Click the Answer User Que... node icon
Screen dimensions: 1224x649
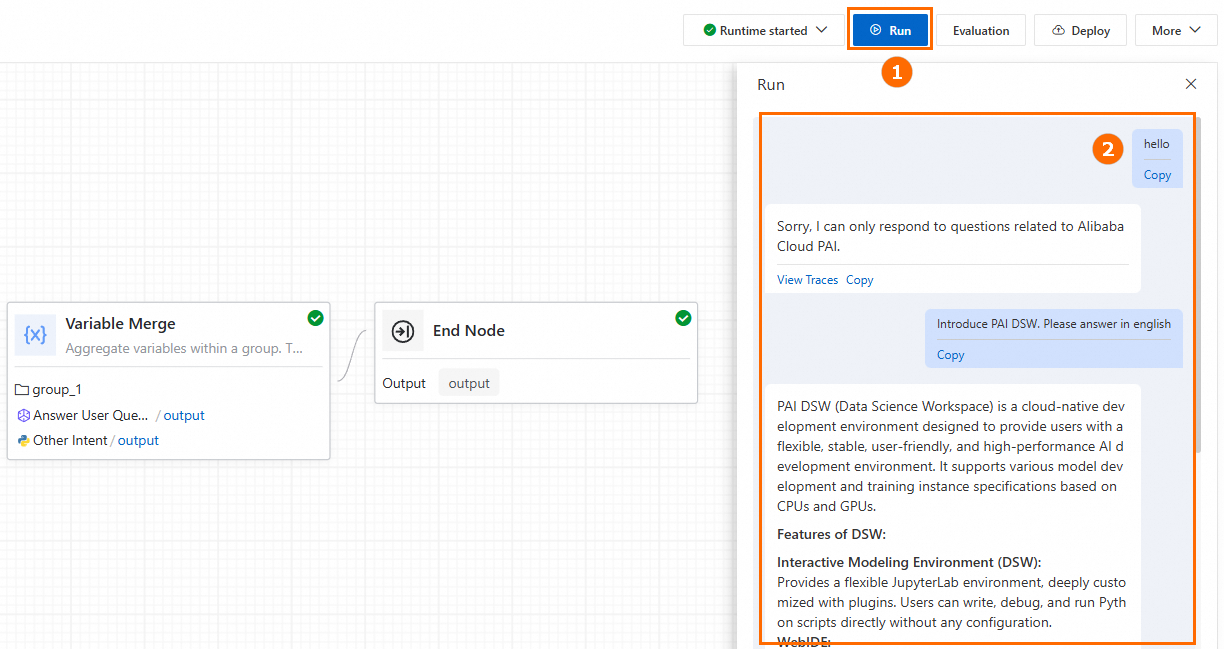click(23, 415)
